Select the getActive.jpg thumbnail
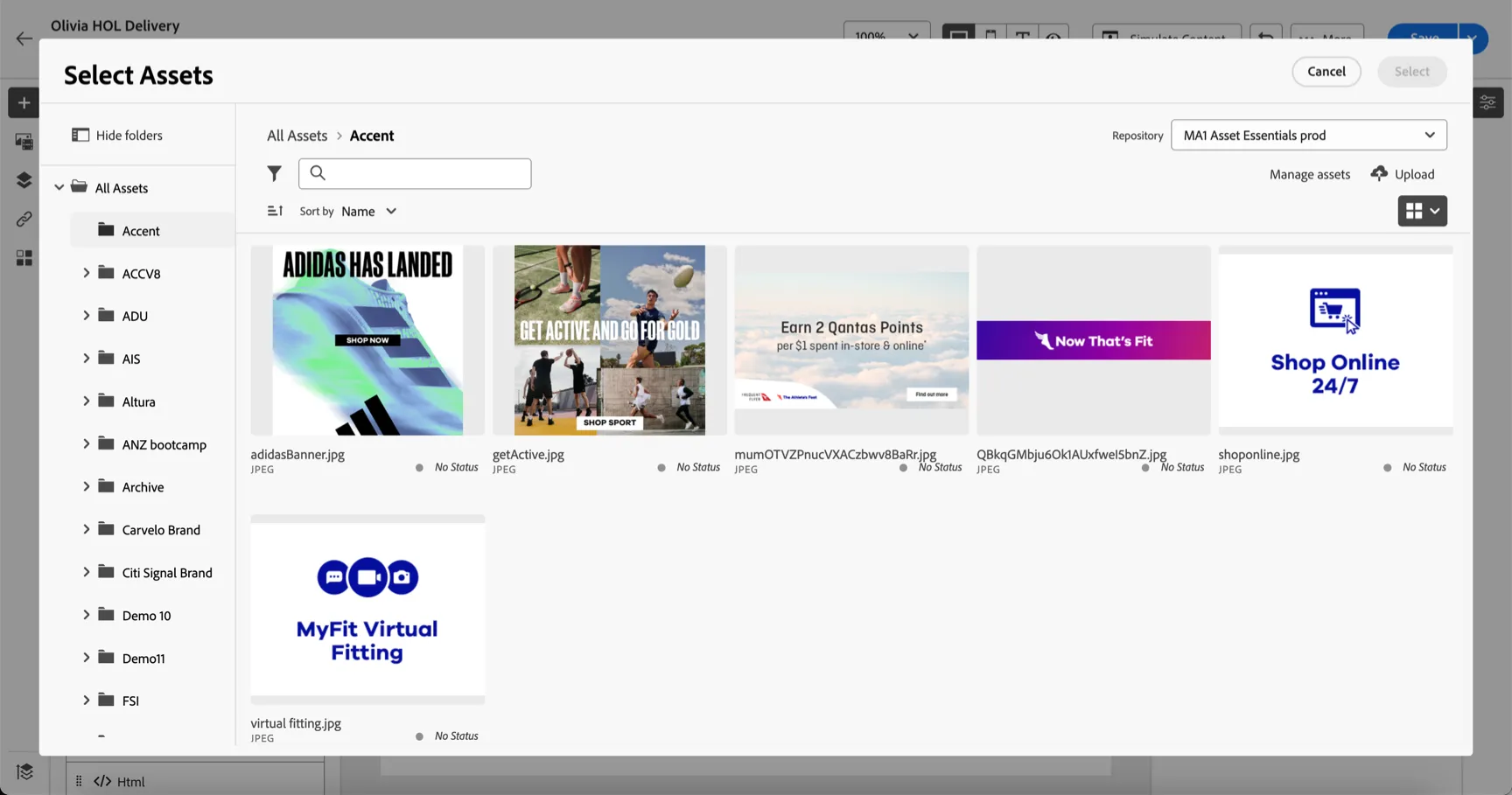This screenshot has height=795, width=1512. point(609,340)
